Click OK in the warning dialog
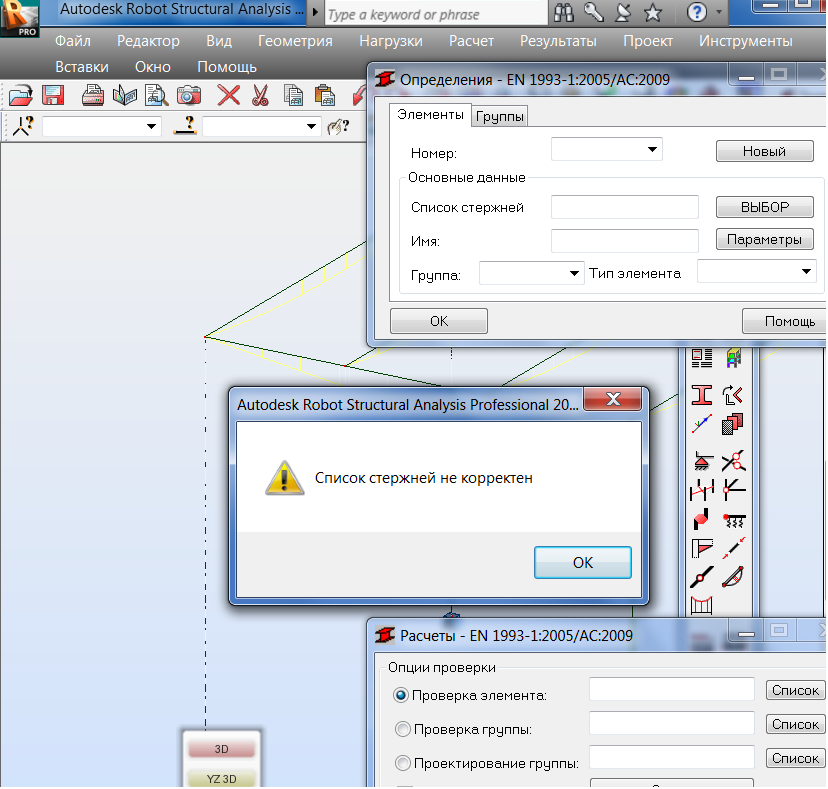The image size is (828, 789). (582, 562)
